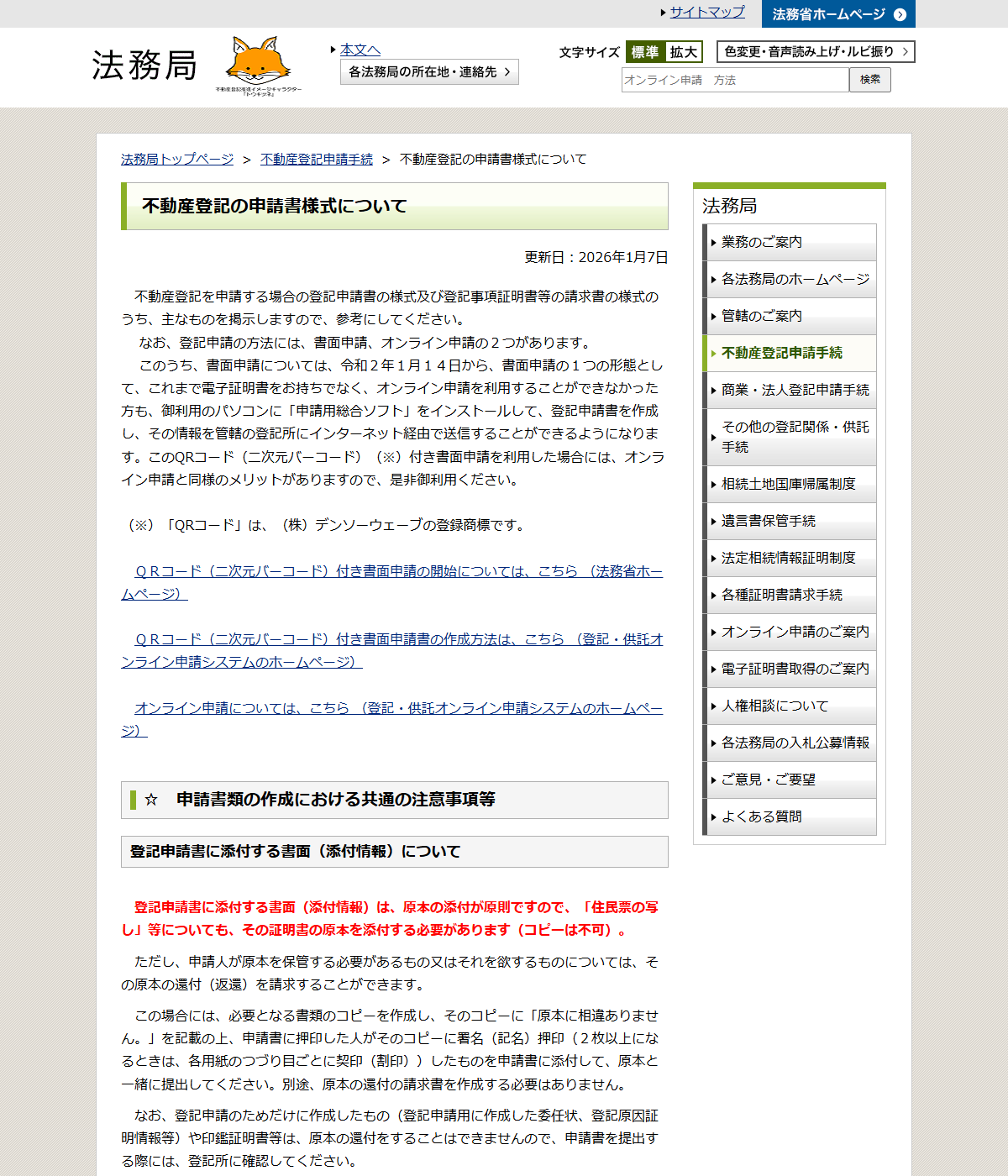Click the site search input field
The image size is (1008, 1176).
coord(735,80)
